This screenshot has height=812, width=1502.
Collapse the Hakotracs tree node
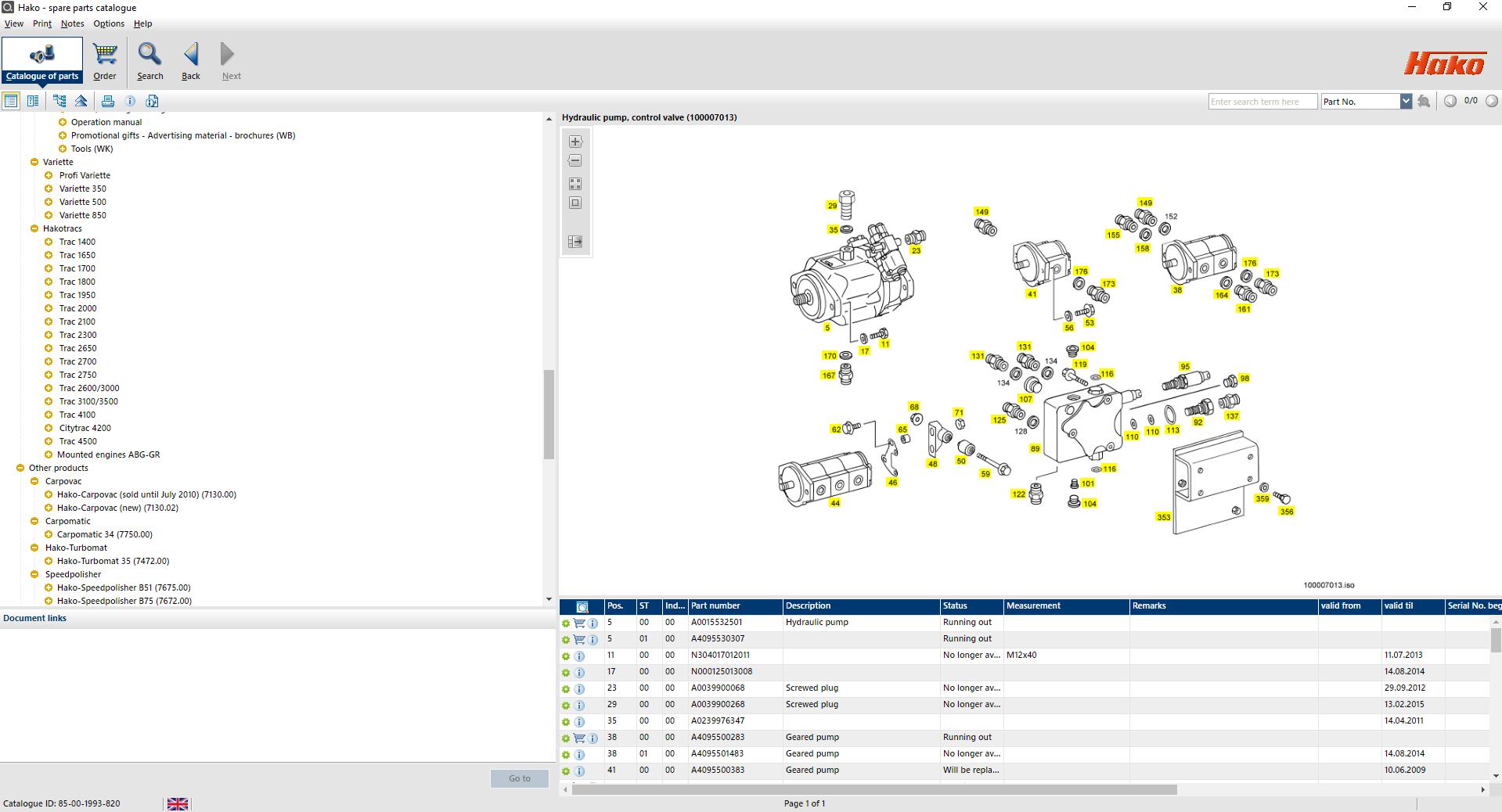(34, 228)
